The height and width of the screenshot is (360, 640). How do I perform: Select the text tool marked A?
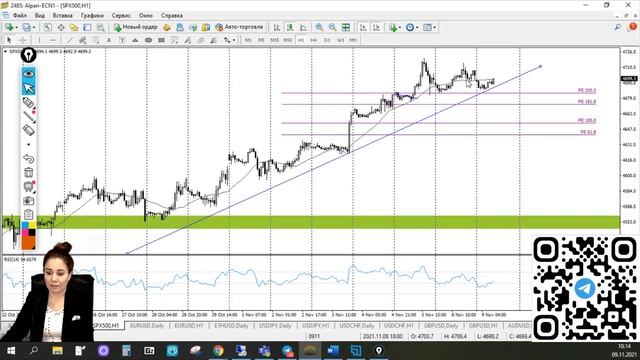coord(109,40)
